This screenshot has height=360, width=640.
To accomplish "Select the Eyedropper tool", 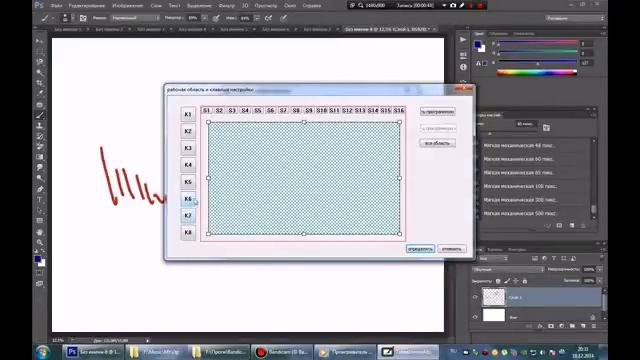I will point(40,93).
